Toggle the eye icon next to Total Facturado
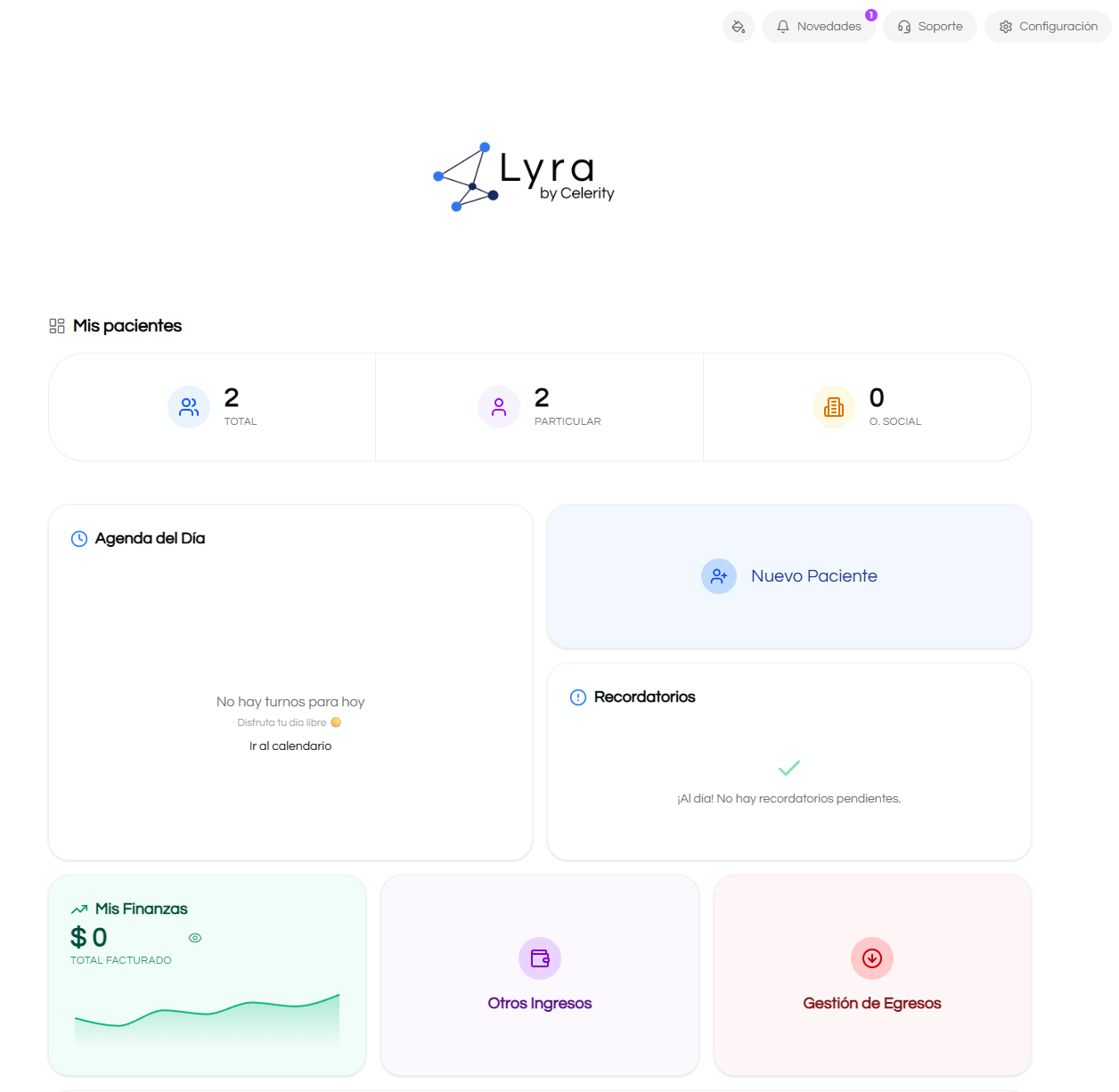 click(x=194, y=938)
